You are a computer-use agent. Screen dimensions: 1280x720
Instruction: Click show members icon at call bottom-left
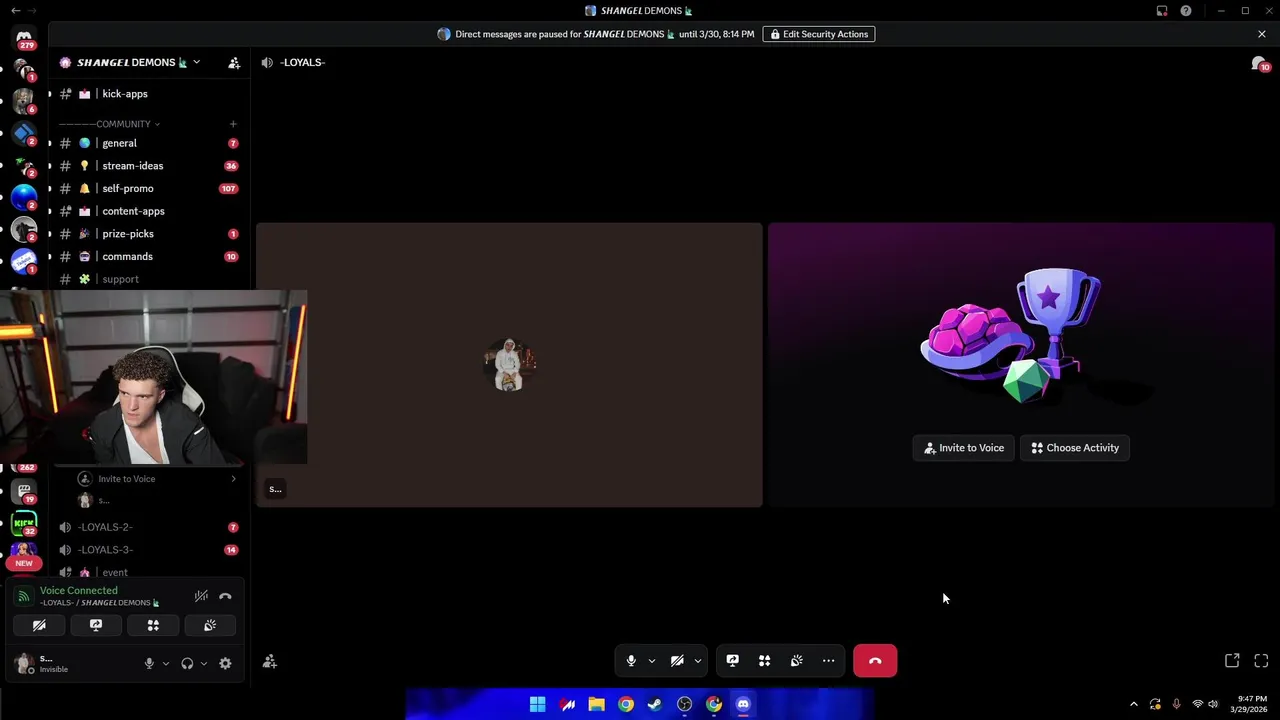coord(270,662)
